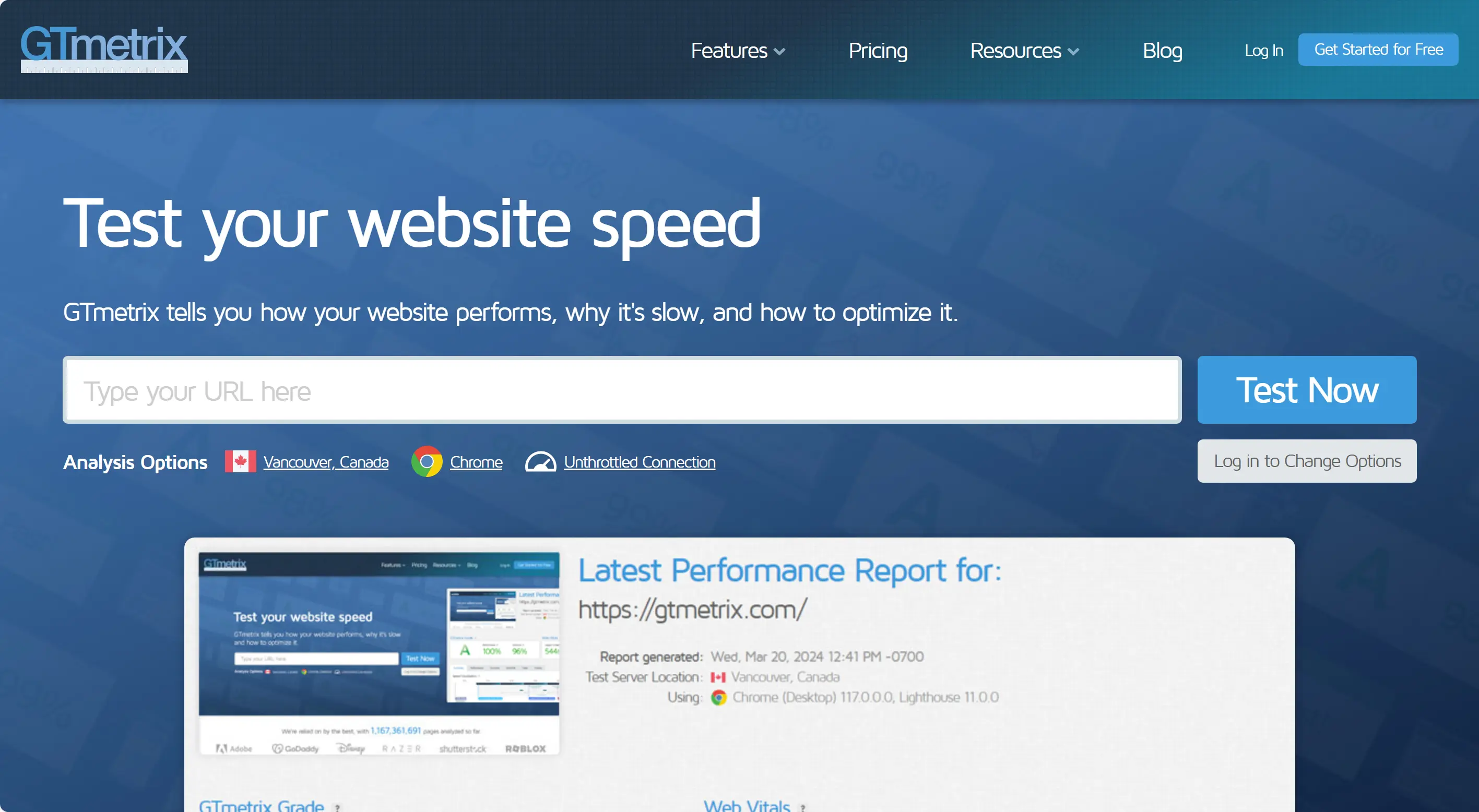This screenshot has width=1479, height=812.
Task: Click the help icon next to GTmetrix Grade
Action: (338, 807)
